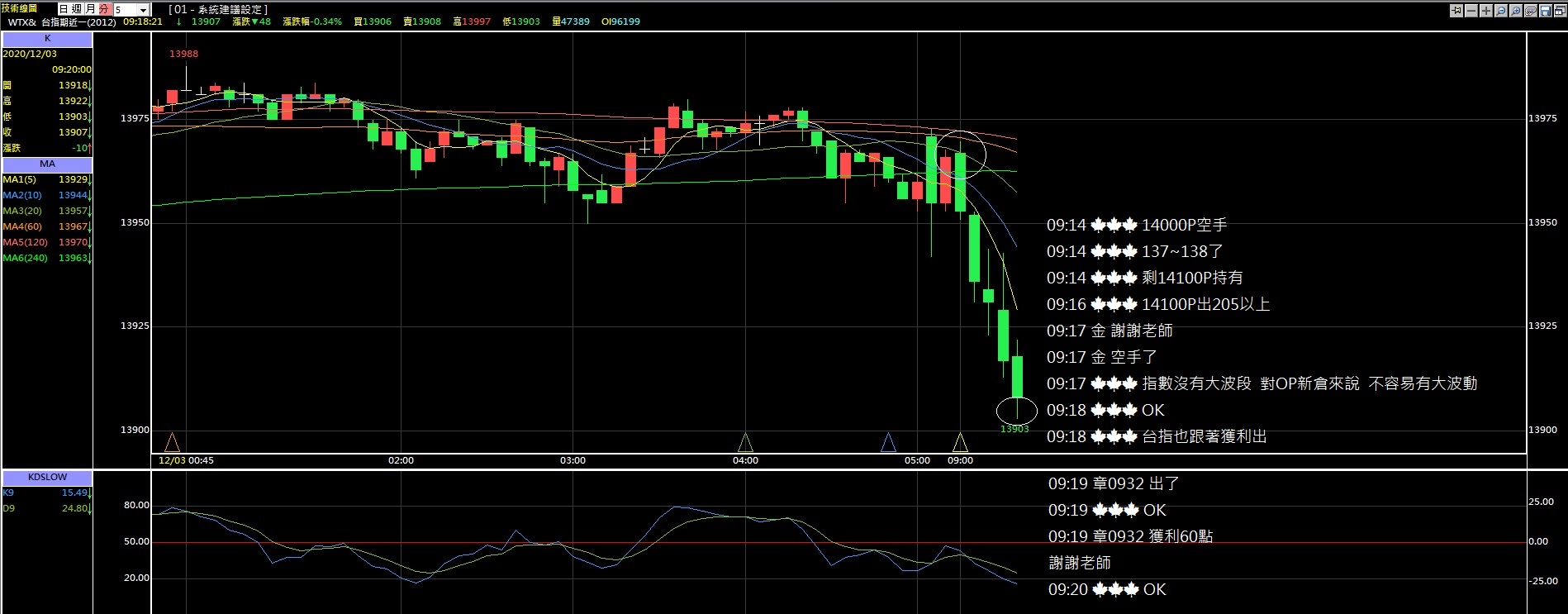This screenshot has width=1568, height=614.
Task: Switch to monthly chart with 月 button
Action: (x=90, y=9)
